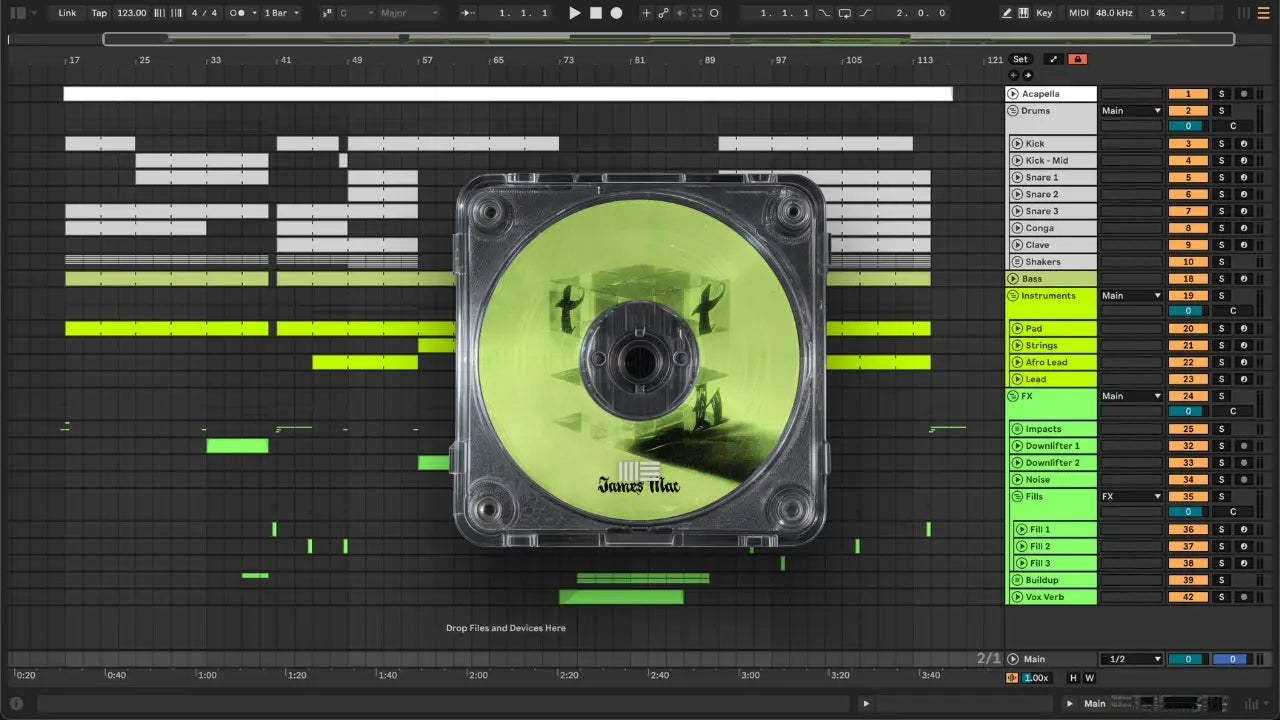Click the bottom status bar play button
Image resolution: width=1280 pixels, height=720 pixels.
point(866,703)
